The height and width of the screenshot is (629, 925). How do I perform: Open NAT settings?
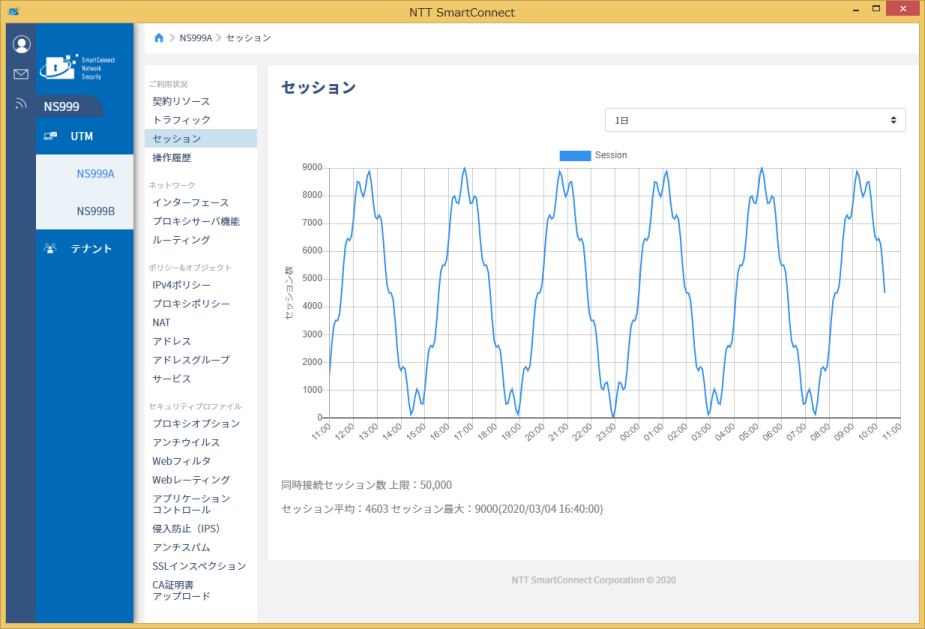coord(161,322)
